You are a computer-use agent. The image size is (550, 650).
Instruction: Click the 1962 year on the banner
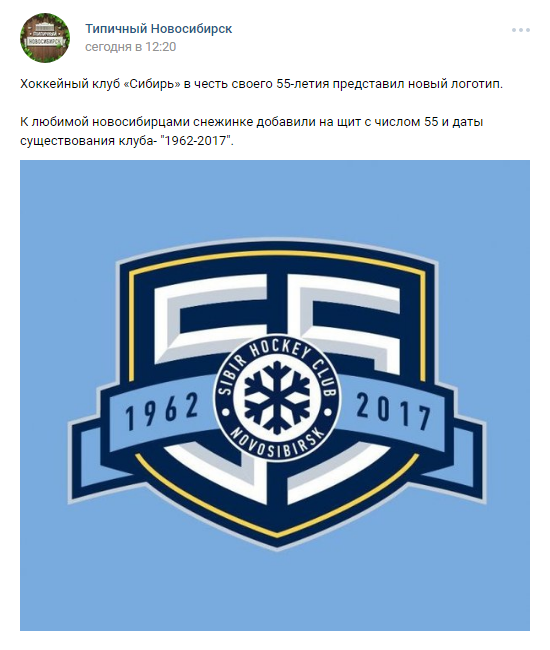point(162,410)
